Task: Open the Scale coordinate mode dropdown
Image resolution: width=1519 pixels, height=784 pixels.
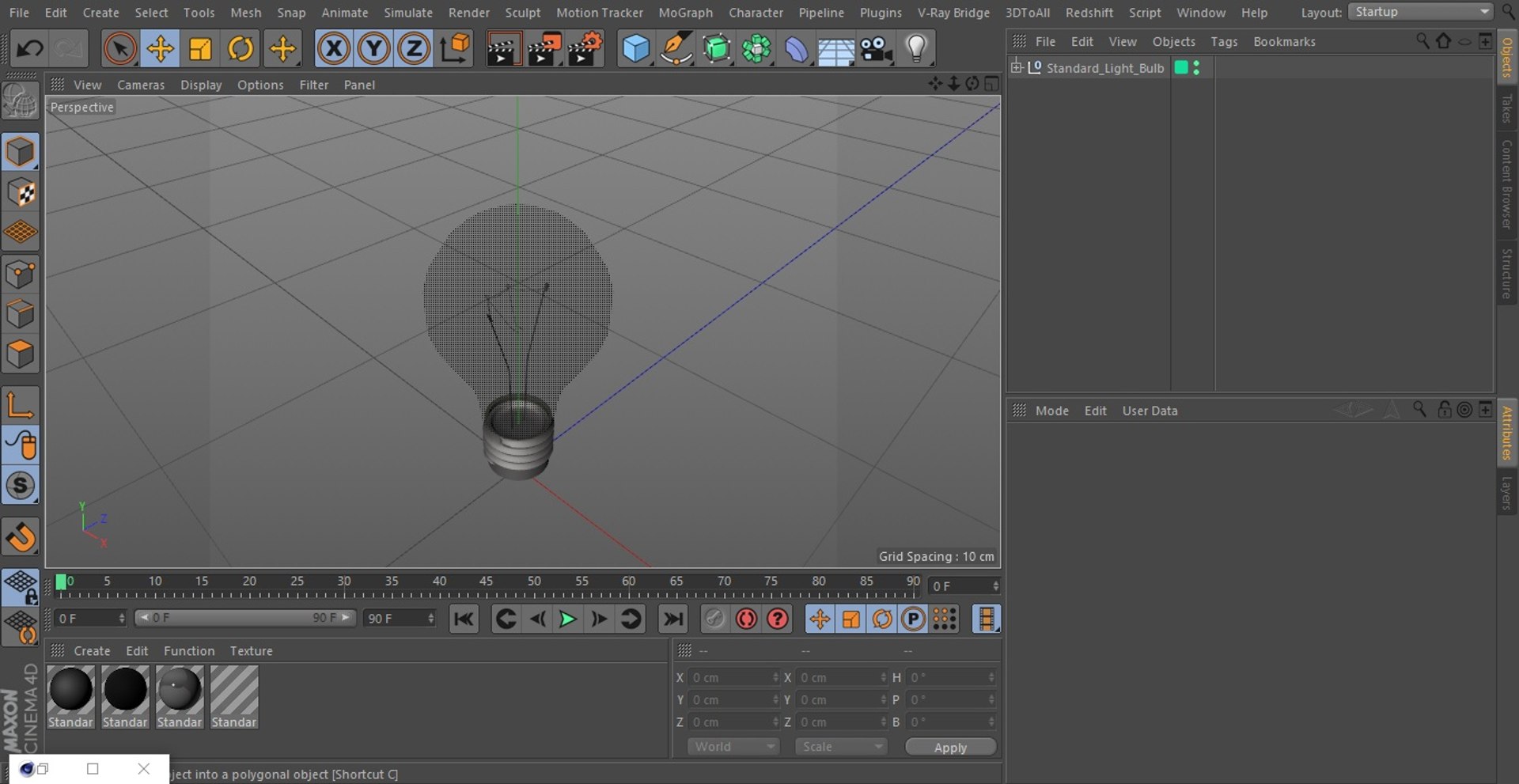Action: pos(841,747)
